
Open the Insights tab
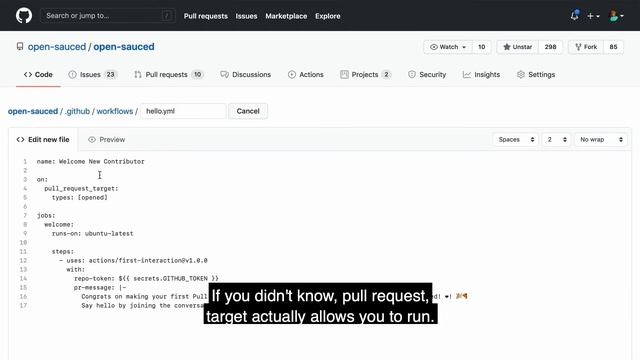481,75
